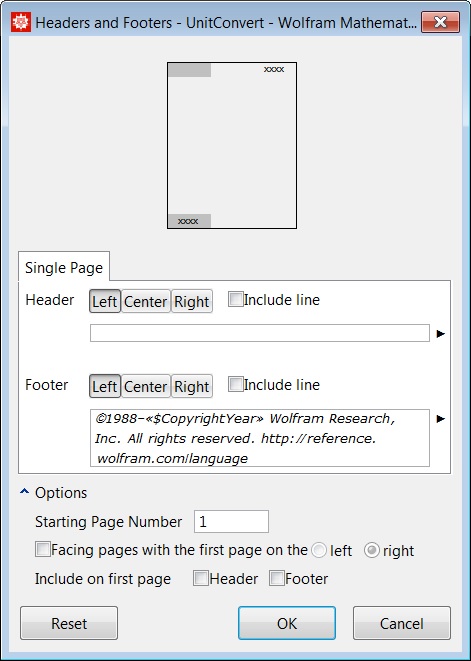Viewport: 471px width, 661px height.
Task: Enable the Facing pages checkbox
Action: coord(43,549)
